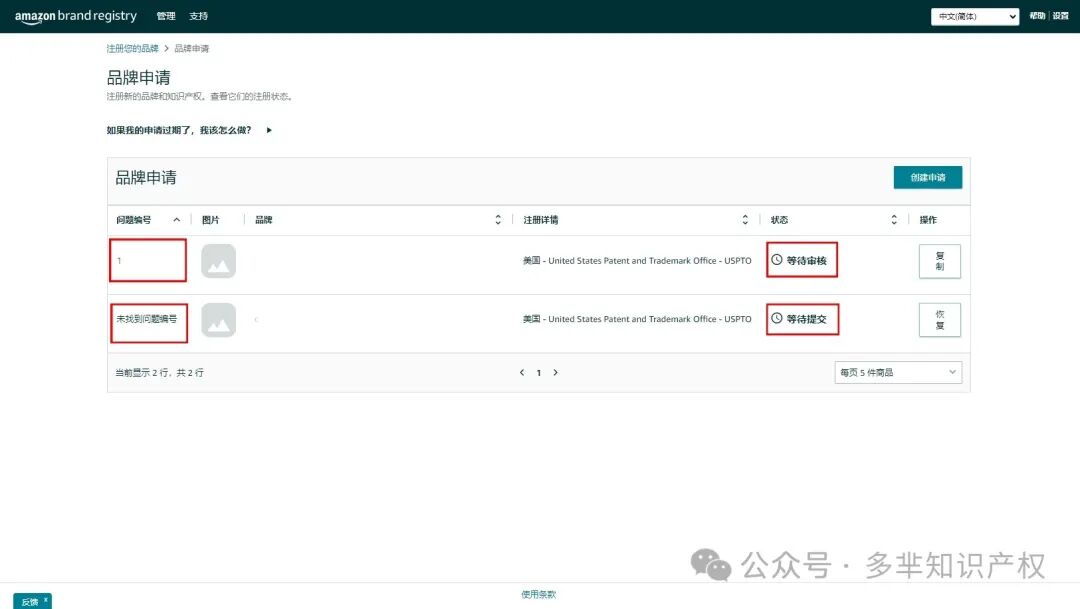Click the 创建申请 button

[928, 177]
